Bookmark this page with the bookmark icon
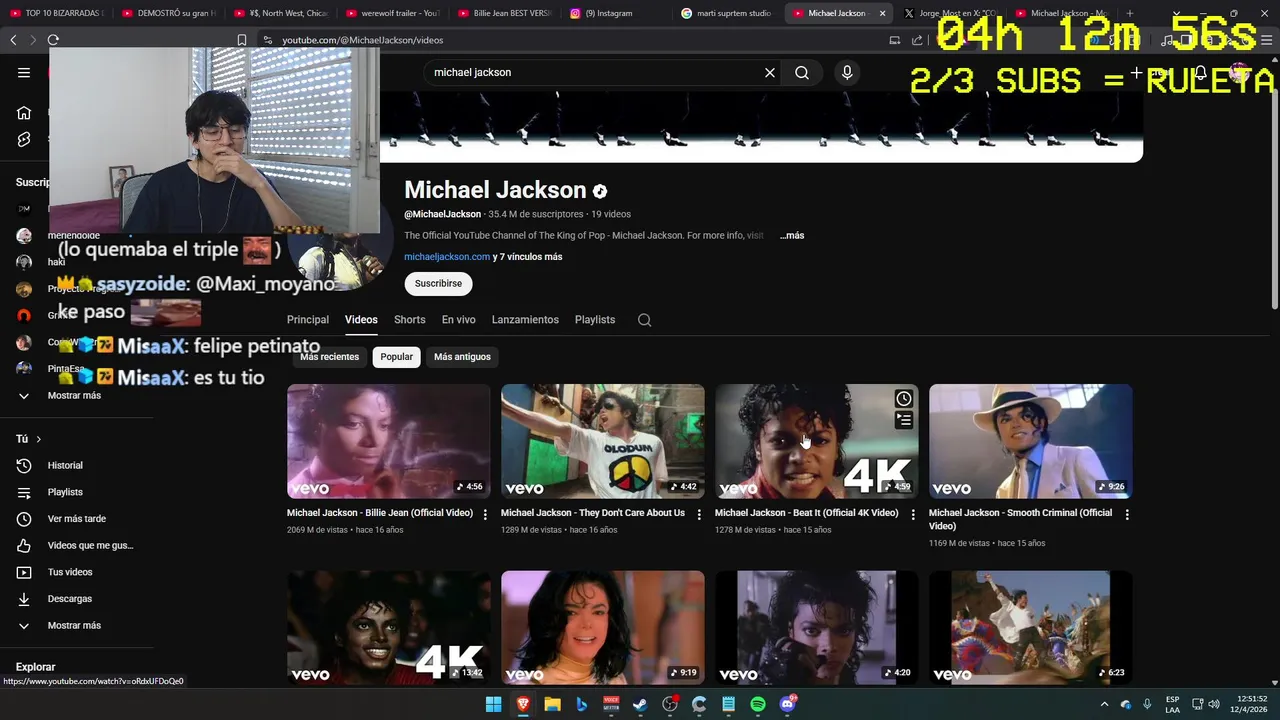 [x=242, y=40]
